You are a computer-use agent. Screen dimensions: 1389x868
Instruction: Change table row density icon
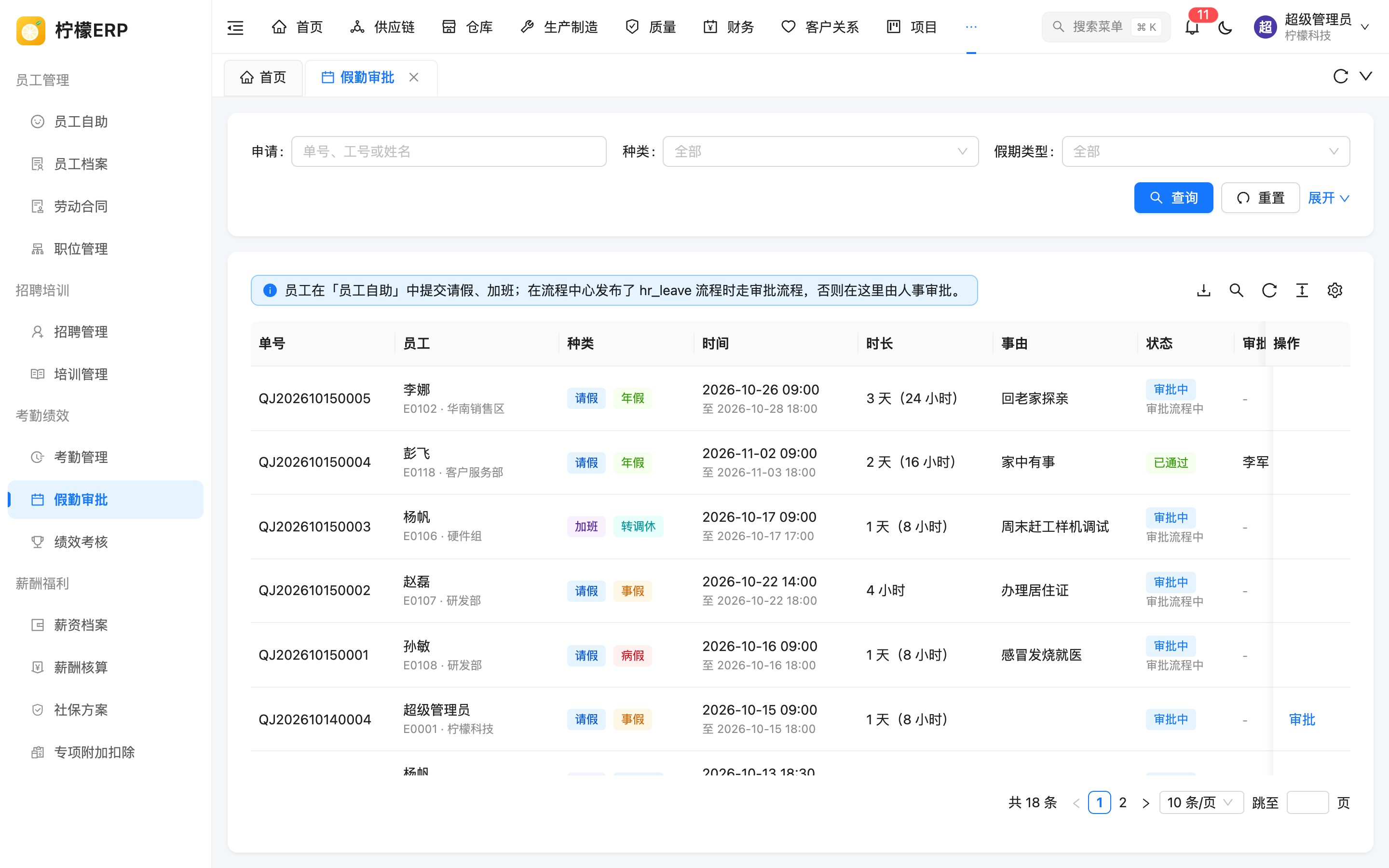(x=1302, y=290)
